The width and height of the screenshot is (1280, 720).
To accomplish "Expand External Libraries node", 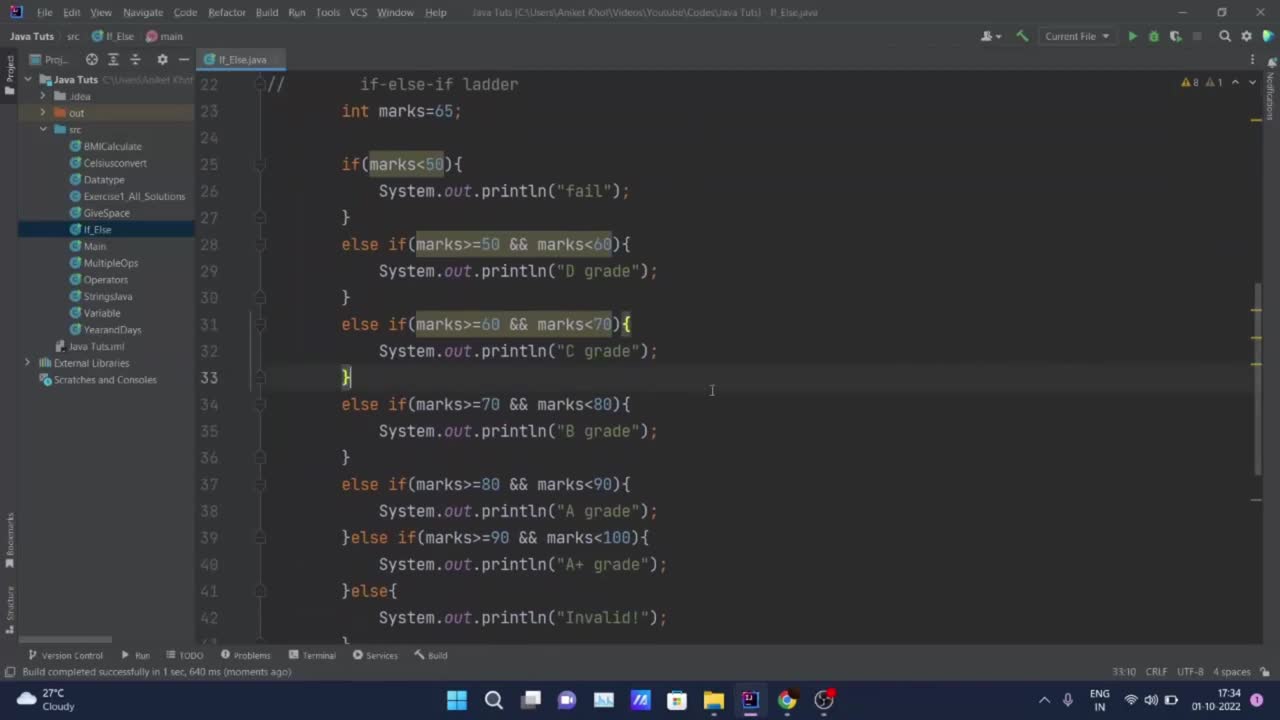I will point(28,363).
